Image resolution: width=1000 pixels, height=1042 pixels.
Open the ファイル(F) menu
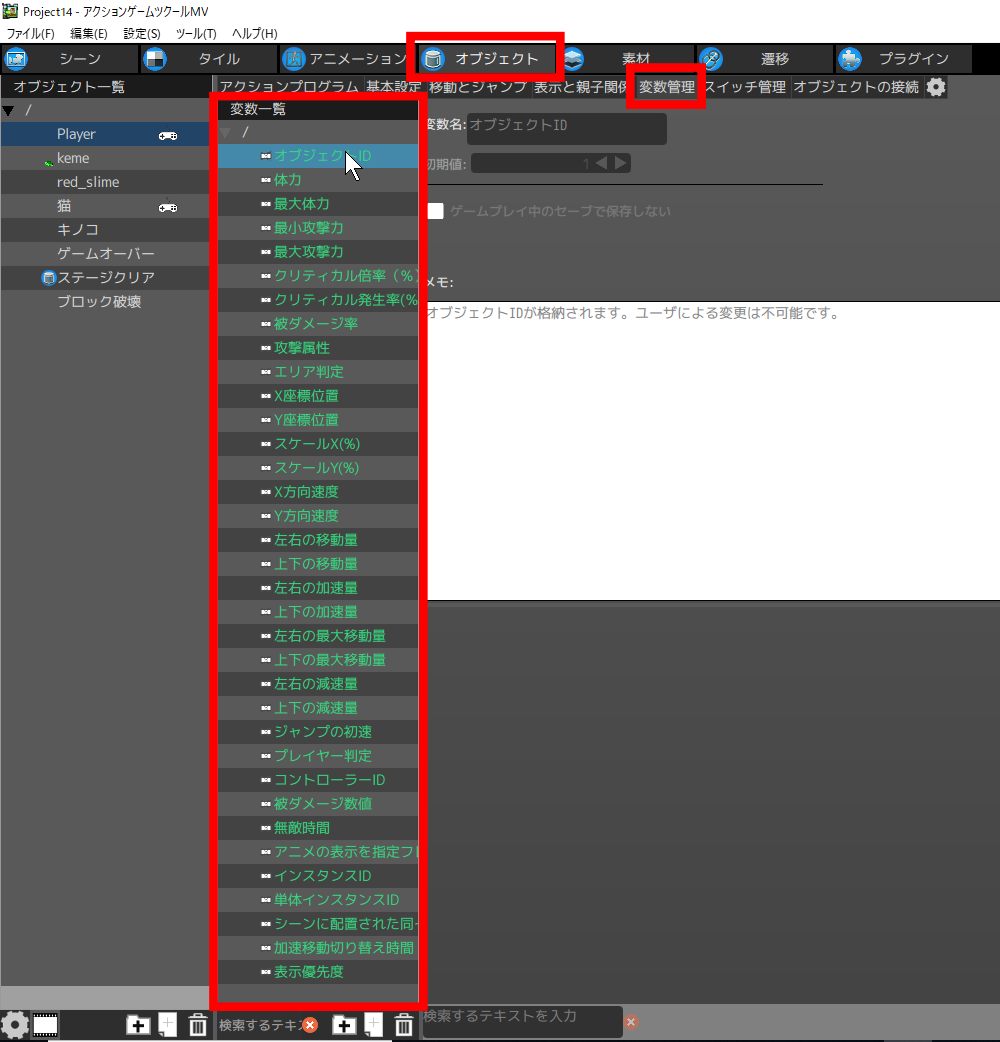(30, 33)
